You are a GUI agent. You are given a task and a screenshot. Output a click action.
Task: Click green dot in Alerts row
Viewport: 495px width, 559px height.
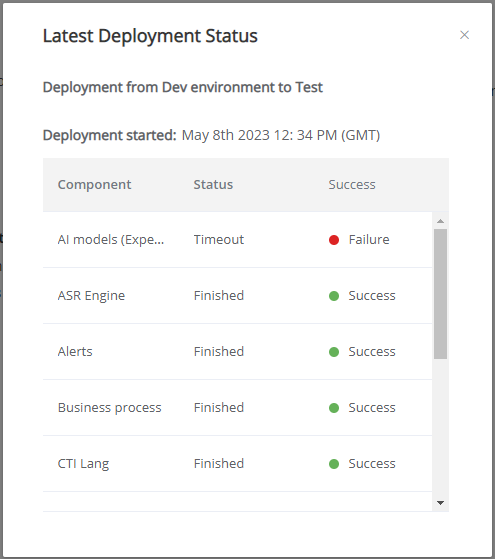click(334, 352)
